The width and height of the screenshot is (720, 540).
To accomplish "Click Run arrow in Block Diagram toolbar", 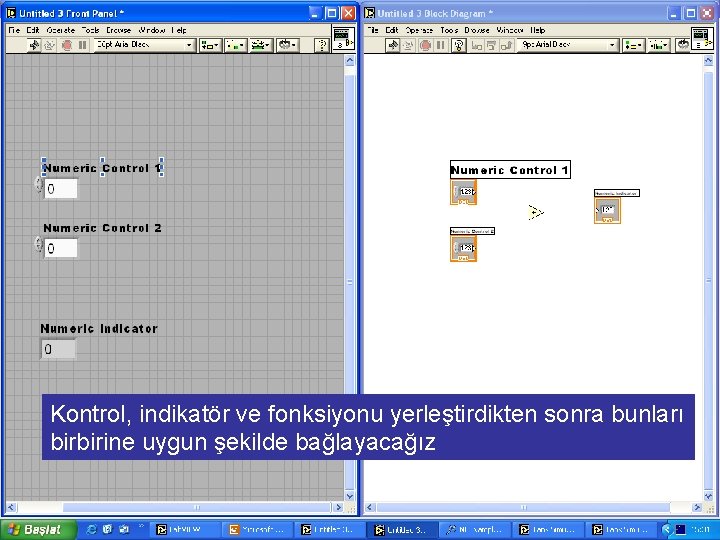I will [x=392, y=45].
